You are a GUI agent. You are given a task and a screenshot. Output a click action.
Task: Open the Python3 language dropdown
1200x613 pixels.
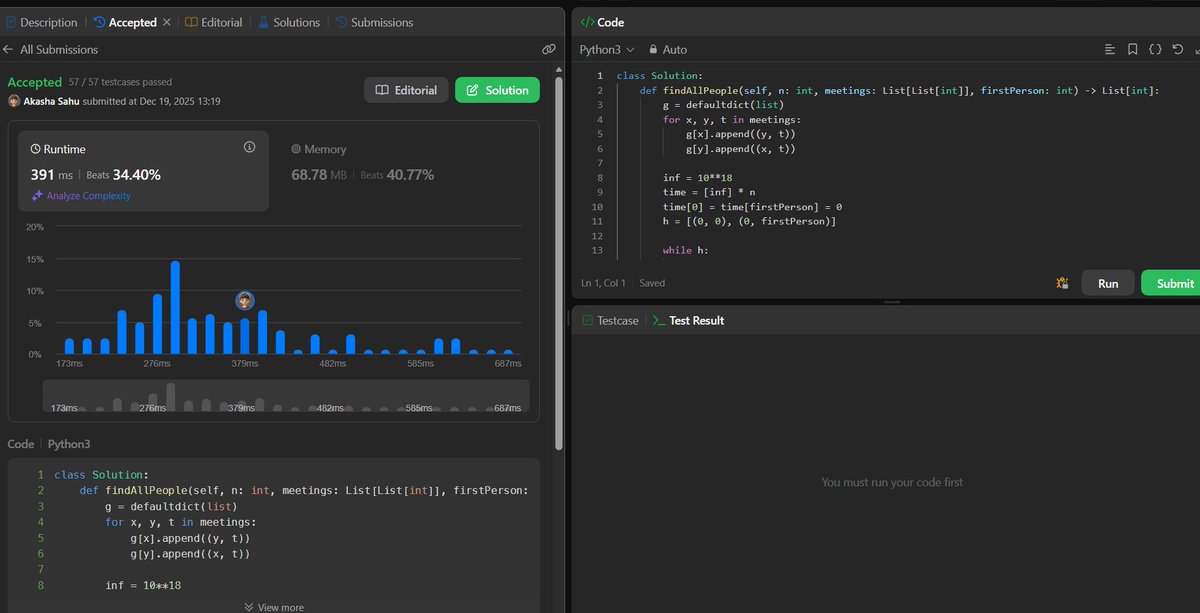[607, 49]
